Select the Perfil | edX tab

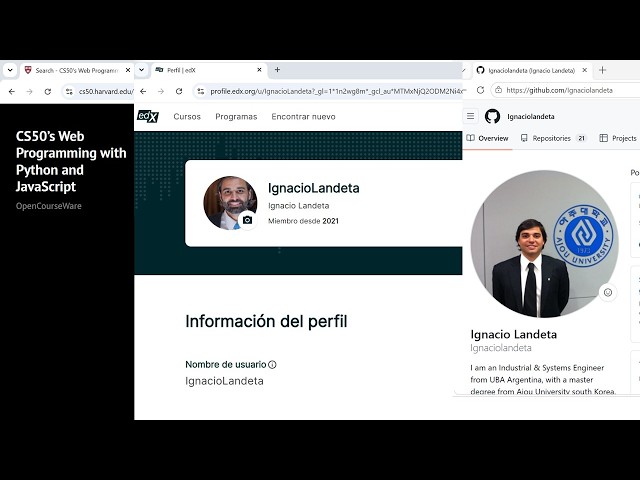point(209,70)
